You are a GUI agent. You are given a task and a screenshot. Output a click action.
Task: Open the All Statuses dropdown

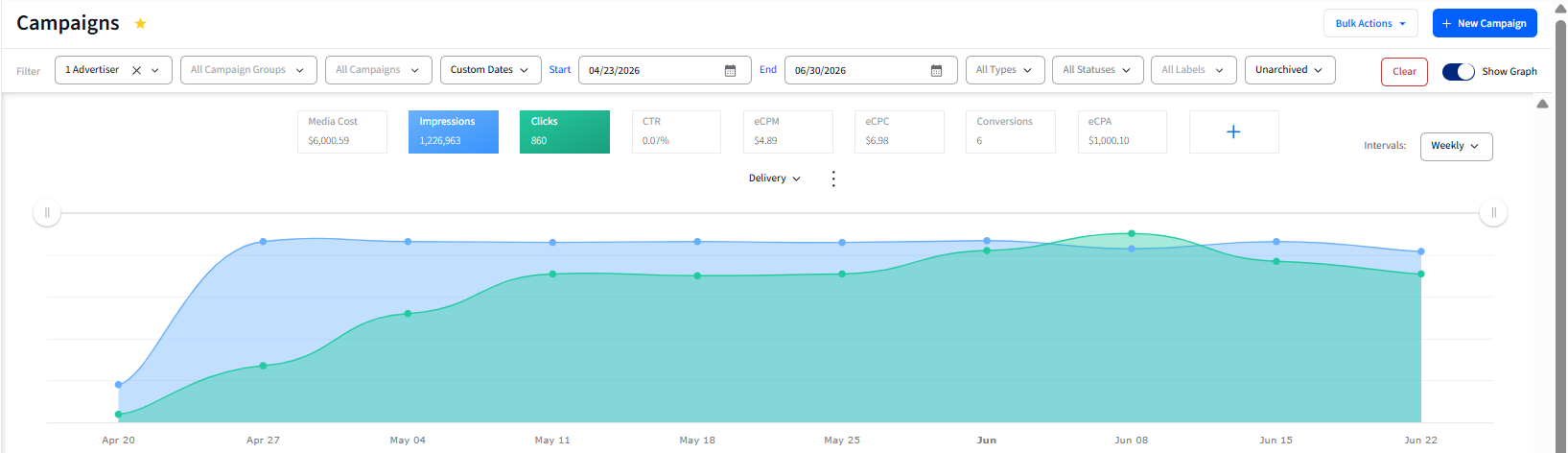click(1097, 70)
